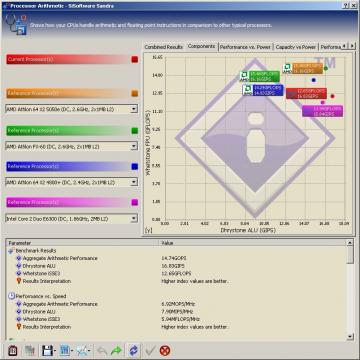Open the Capacity vs Power tab
This screenshot has width=360, height=360.
pos(295,47)
